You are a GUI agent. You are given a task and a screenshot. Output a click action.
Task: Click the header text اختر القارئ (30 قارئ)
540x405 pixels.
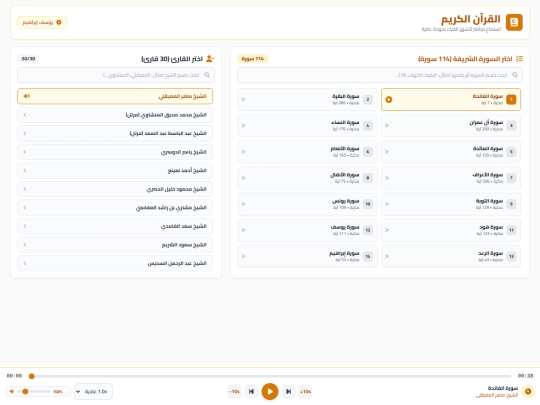(x=172, y=59)
